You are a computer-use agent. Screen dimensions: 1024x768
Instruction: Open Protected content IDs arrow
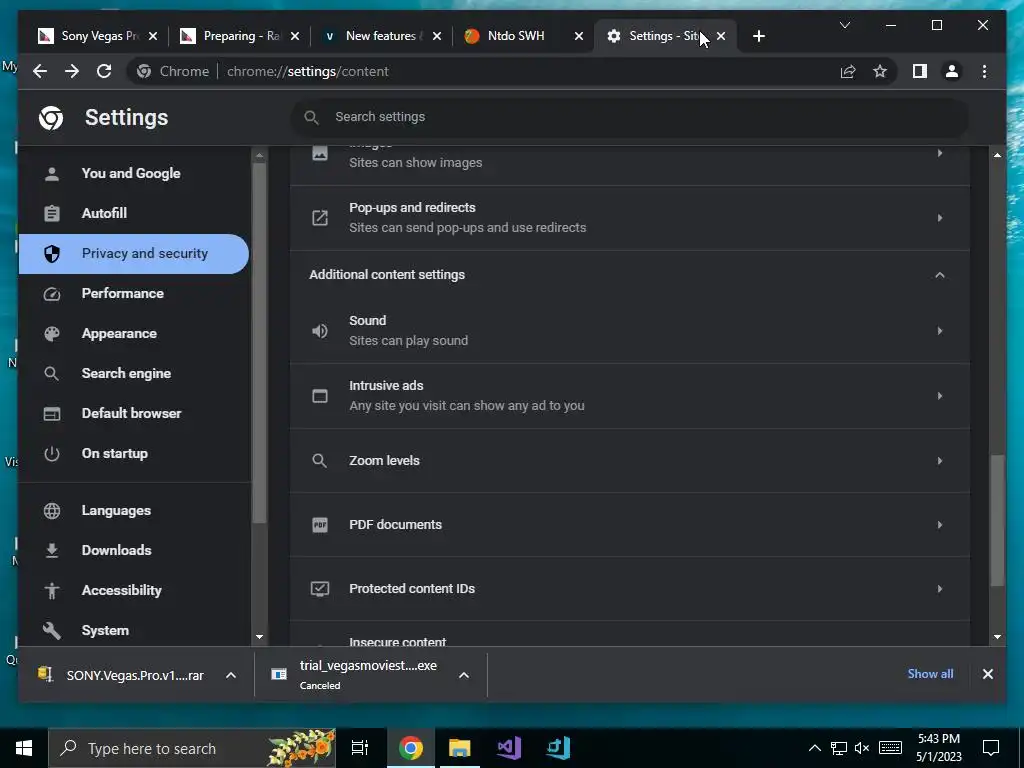pos(940,589)
